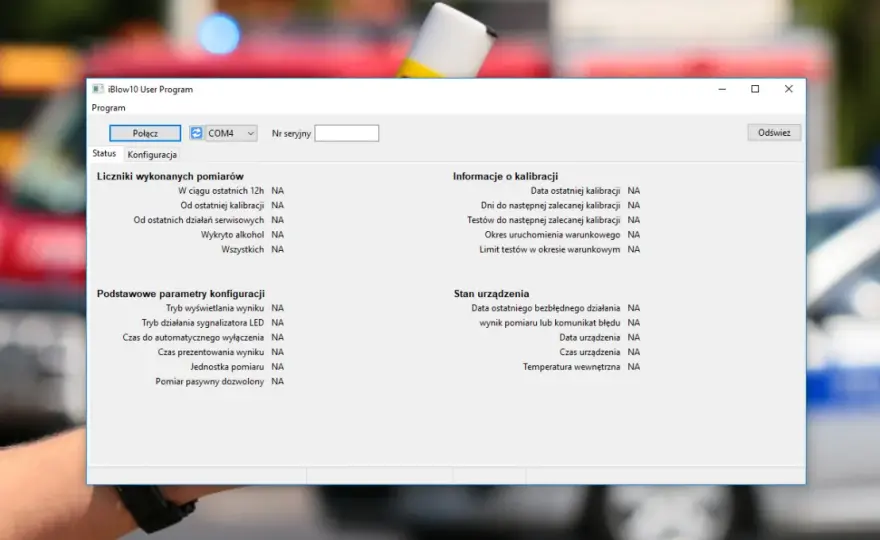
Task: Switch to the Konfiguracja tab
Action: (152, 154)
